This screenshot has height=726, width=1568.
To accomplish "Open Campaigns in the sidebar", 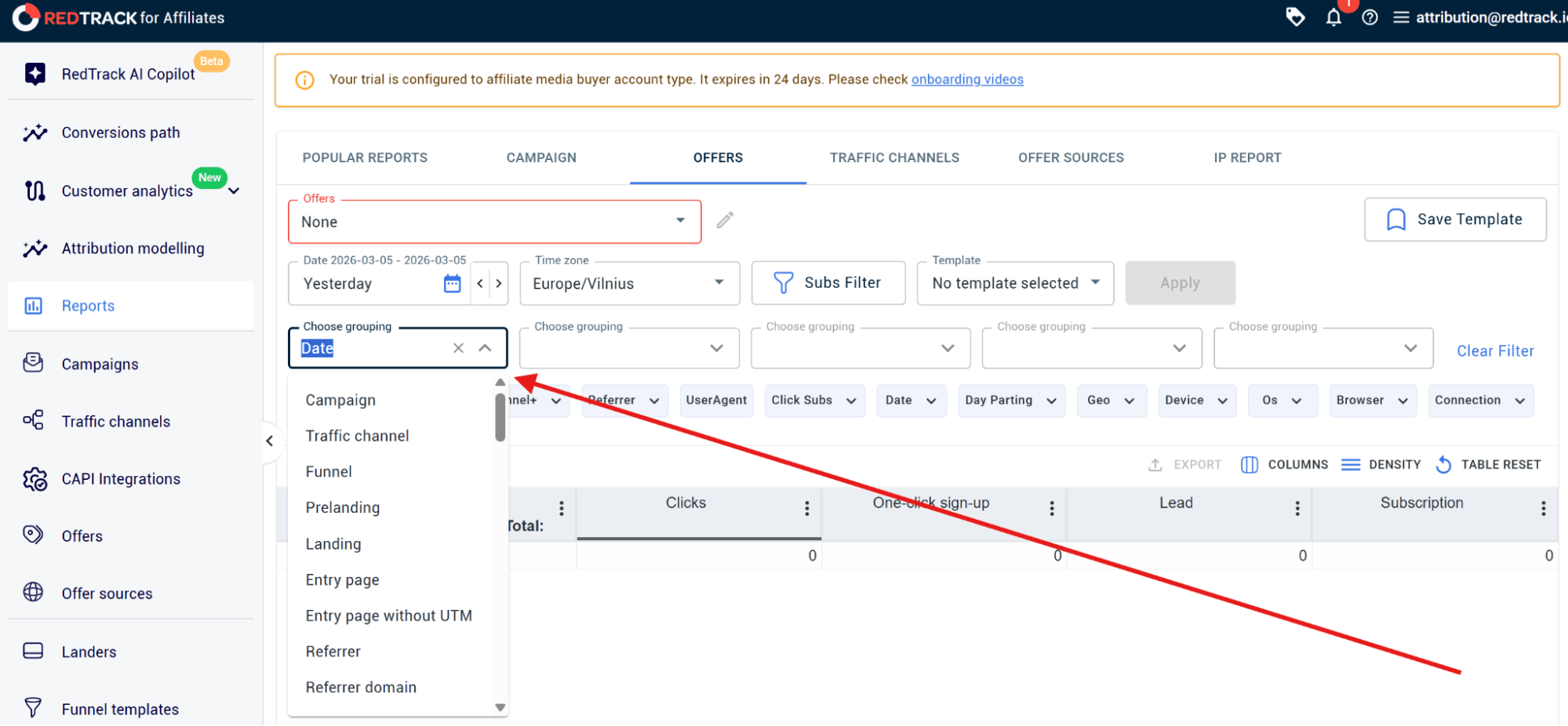I will click(x=100, y=365).
